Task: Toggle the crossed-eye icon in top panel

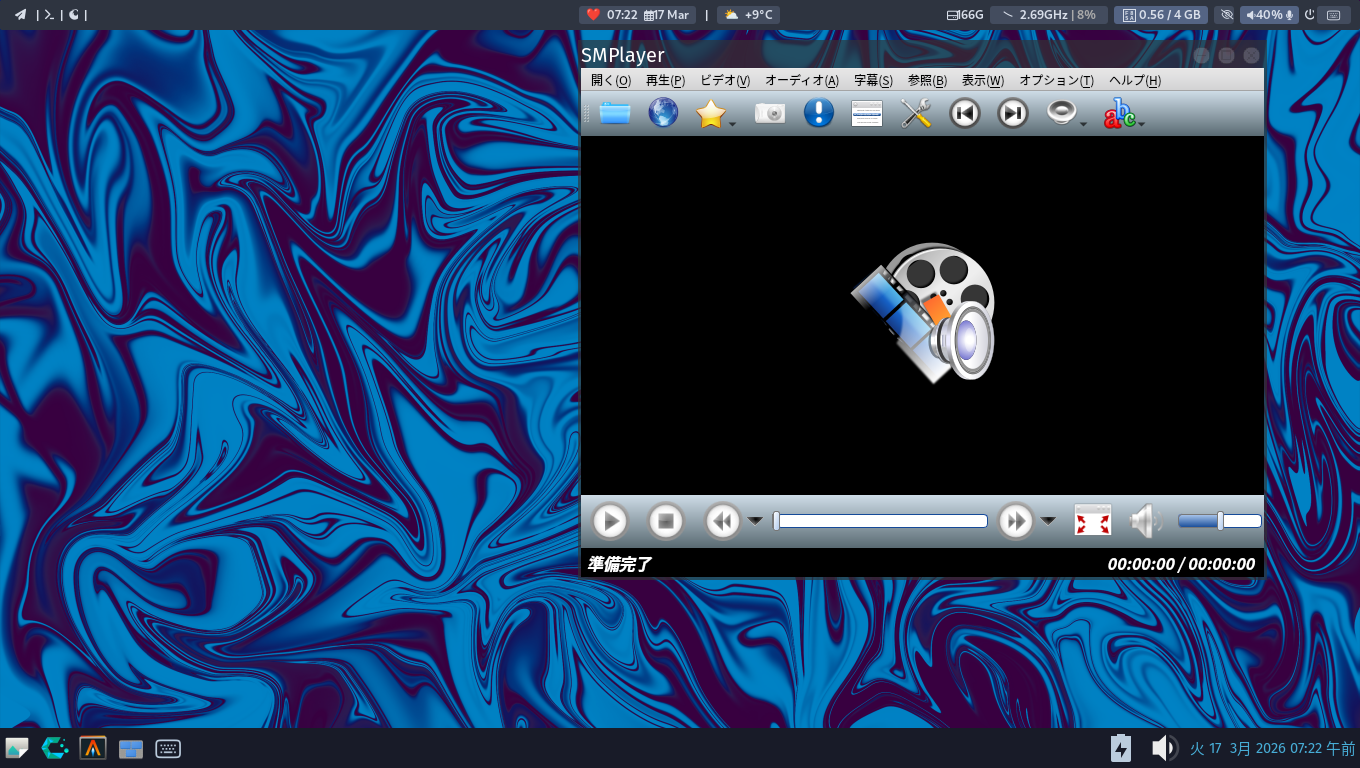Action: pyautogui.click(x=1227, y=15)
